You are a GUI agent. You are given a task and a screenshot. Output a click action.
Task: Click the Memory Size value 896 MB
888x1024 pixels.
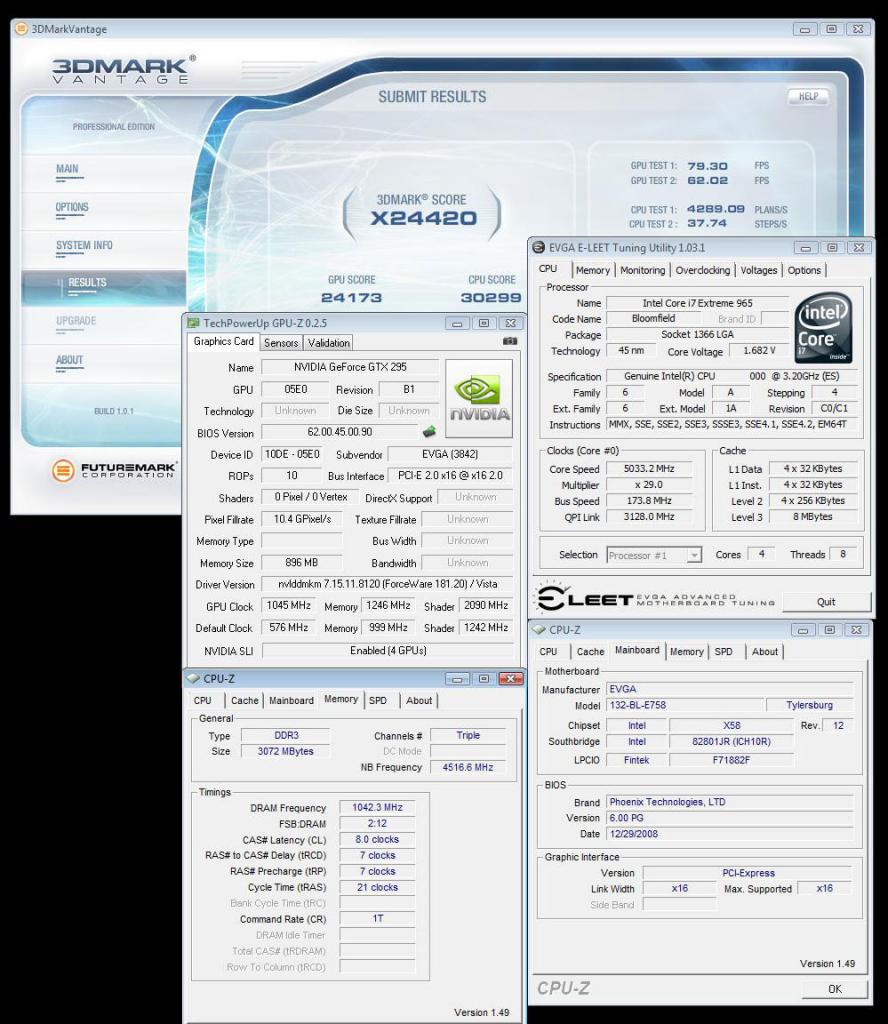pyautogui.click(x=301, y=562)
